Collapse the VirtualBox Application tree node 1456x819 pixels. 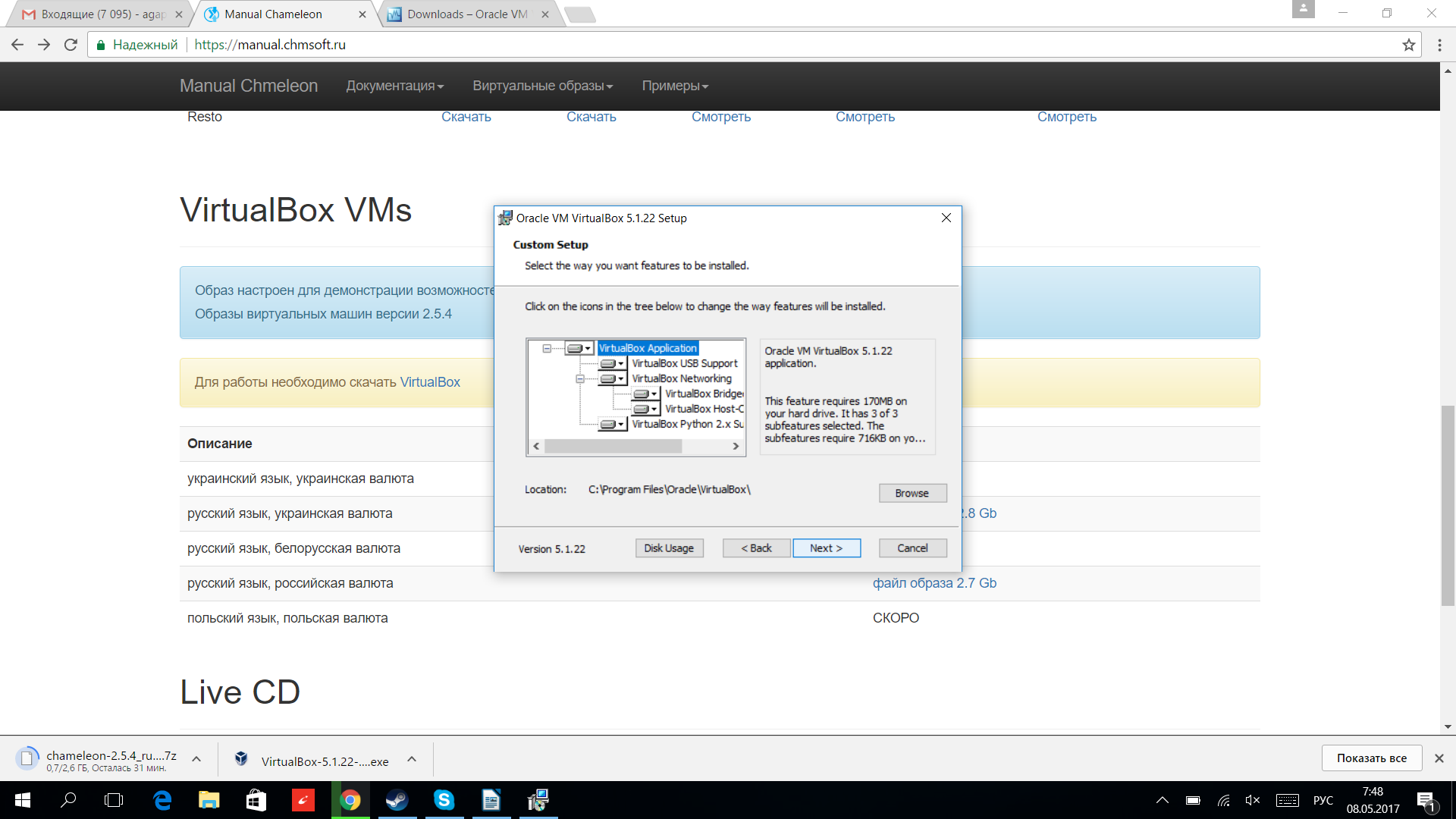(547, 348)
